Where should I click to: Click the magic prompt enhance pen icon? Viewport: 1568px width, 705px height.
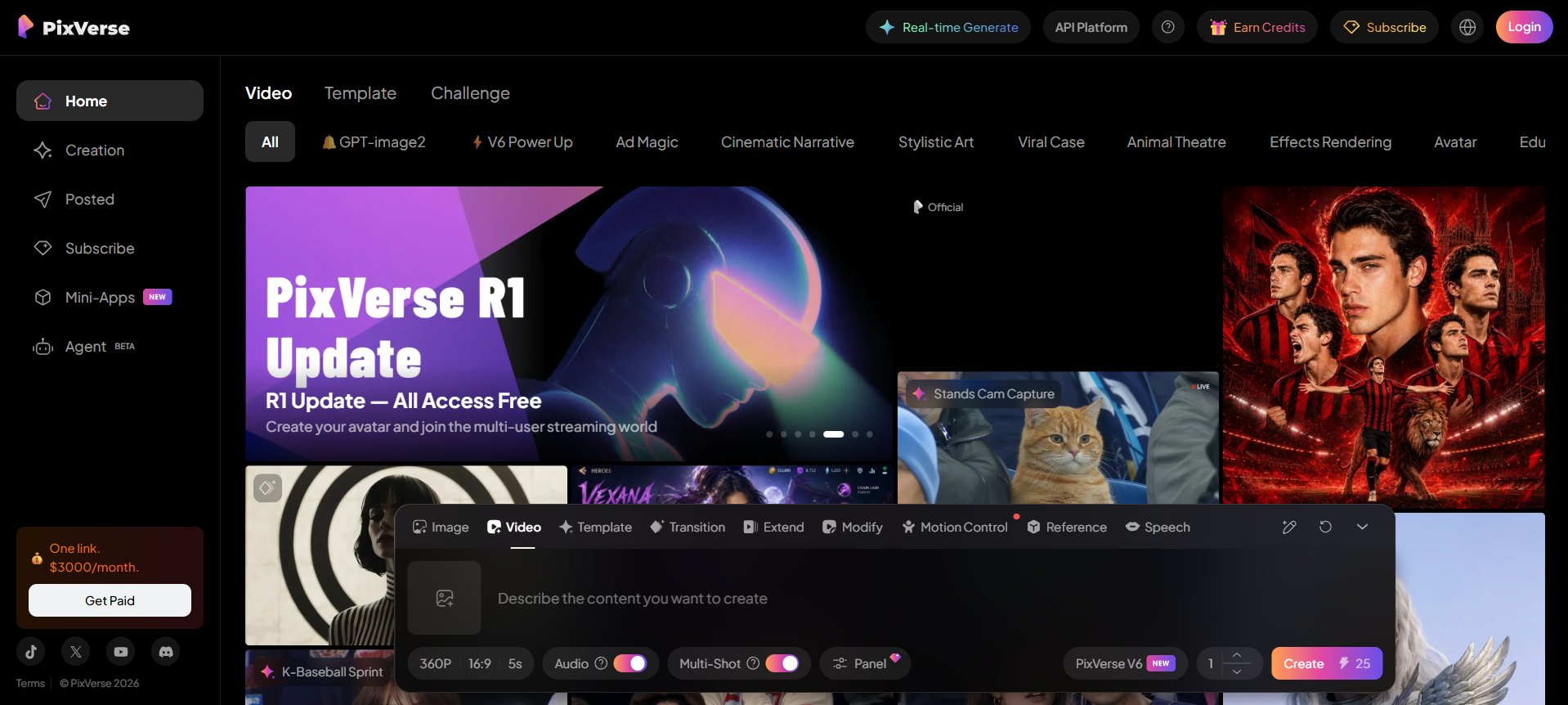pyautogui.click(x=1289, y=527)
